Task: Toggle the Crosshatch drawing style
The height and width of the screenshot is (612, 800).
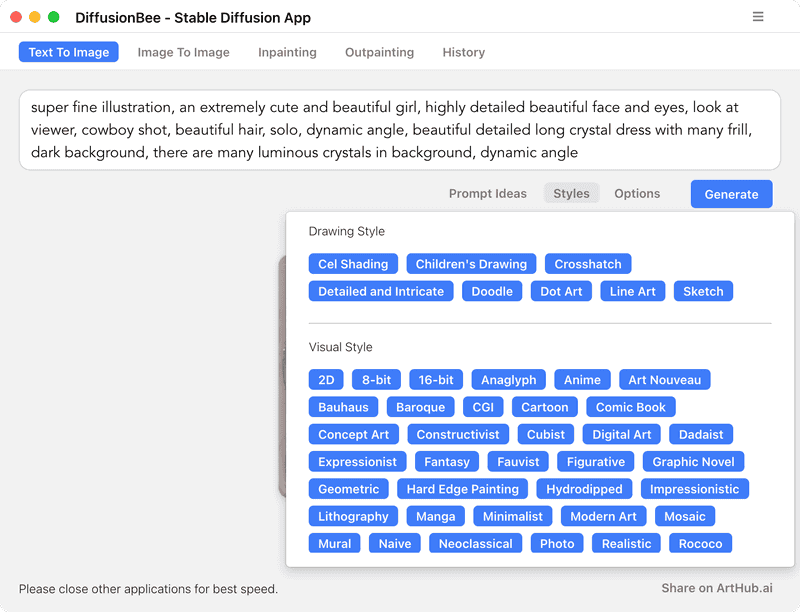Action: (588, 264)
